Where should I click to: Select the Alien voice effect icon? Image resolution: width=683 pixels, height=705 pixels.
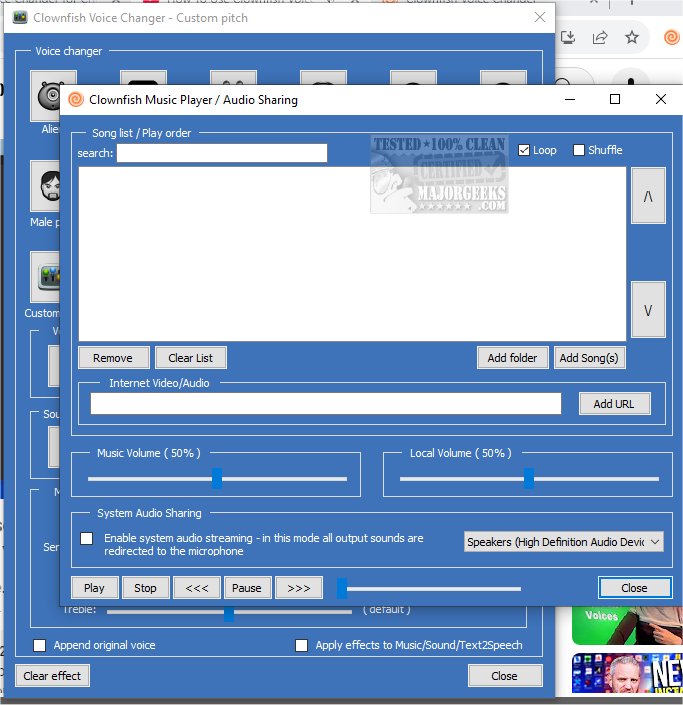pos(45,96)
